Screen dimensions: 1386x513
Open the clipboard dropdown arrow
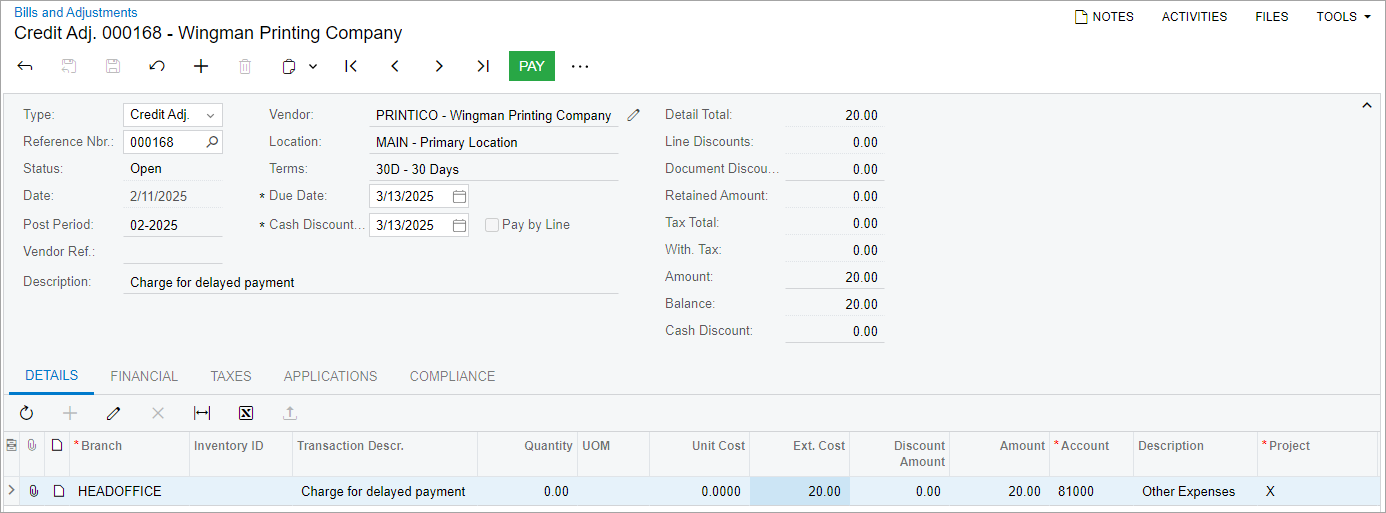(313, 66)
